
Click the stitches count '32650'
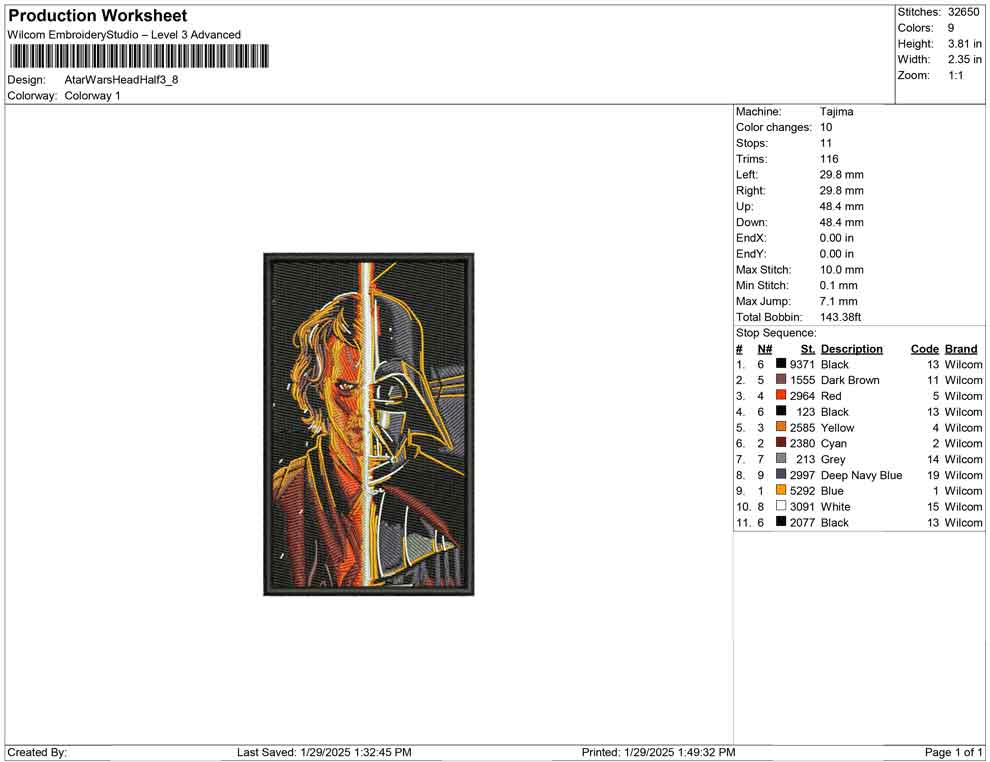coord(963,12)
